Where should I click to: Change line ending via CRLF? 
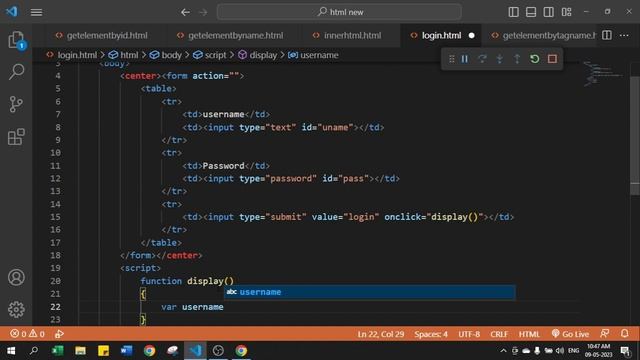pyautogui.click(x=499, y=334)
